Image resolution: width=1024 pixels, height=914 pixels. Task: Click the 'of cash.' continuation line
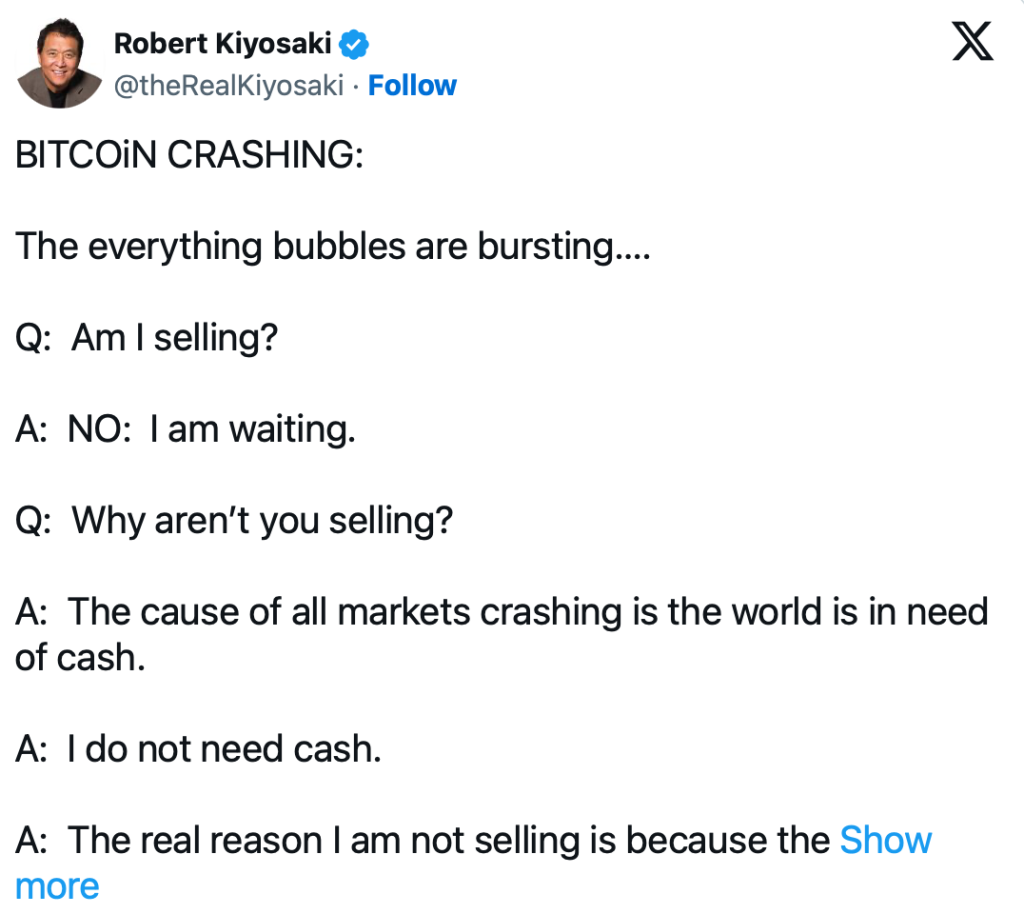[x=80, y=658]
